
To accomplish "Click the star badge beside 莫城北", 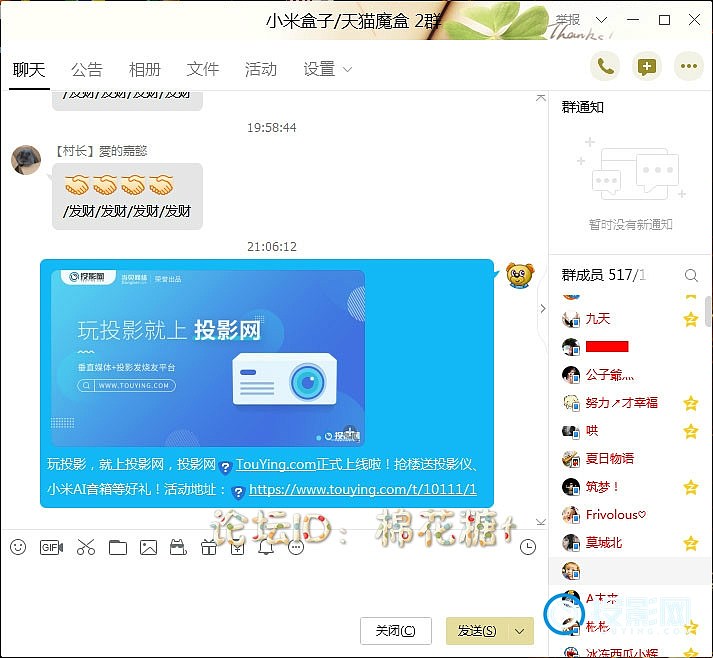I will 691,543.
